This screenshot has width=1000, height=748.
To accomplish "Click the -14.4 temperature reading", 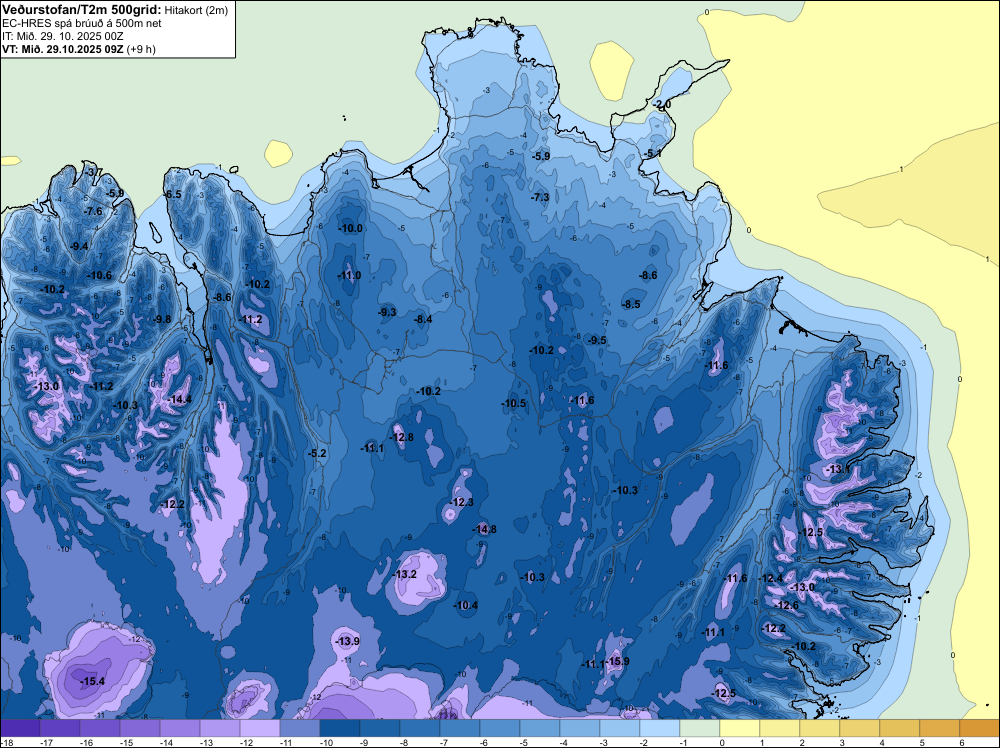I will [x=179, y=400].
